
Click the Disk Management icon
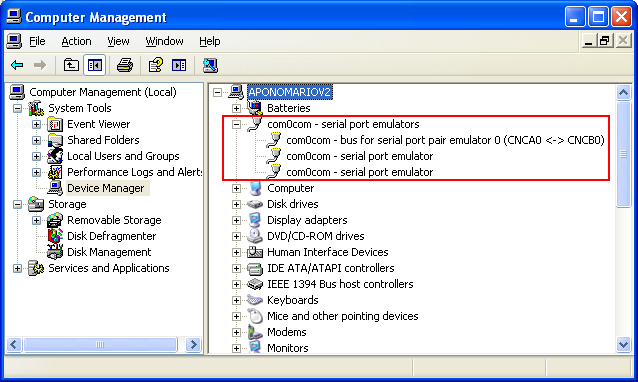[x=55, y=252]
